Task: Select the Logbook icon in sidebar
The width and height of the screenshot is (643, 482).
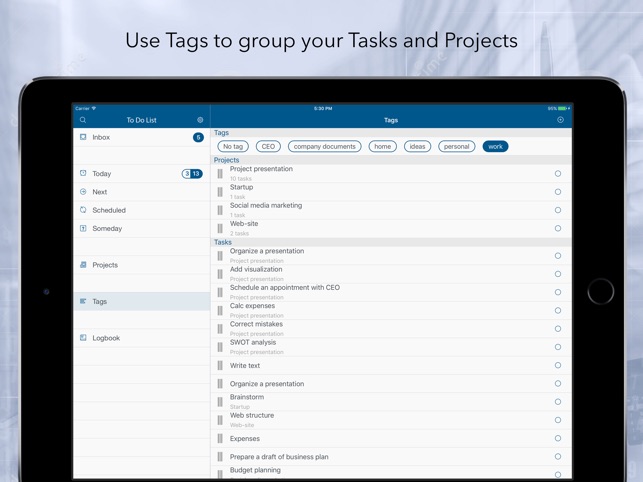Action: click(83, 338)
